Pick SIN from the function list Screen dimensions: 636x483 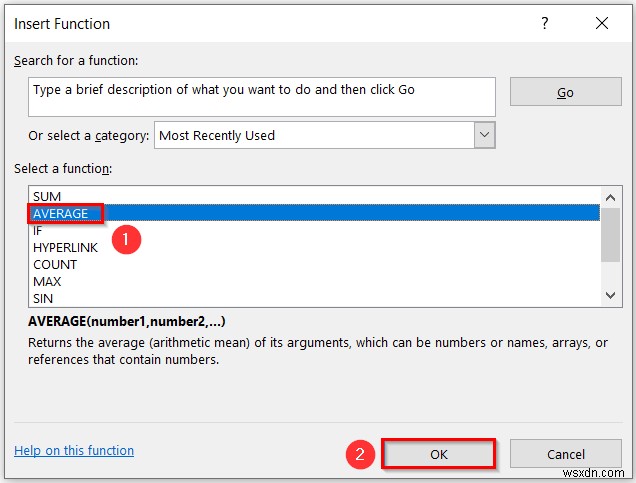[x=43, y=298]
